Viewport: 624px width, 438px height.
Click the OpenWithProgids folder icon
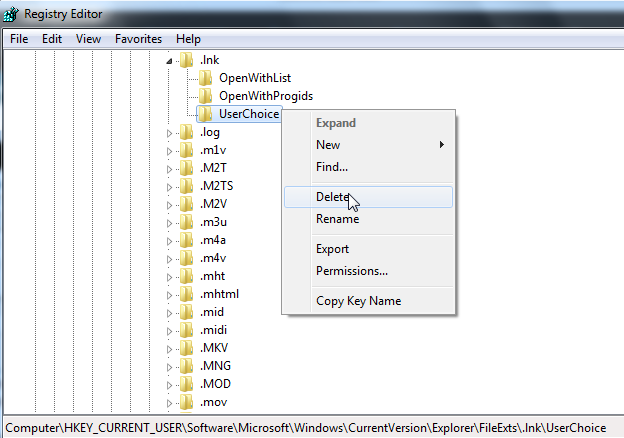click(205, 96)
